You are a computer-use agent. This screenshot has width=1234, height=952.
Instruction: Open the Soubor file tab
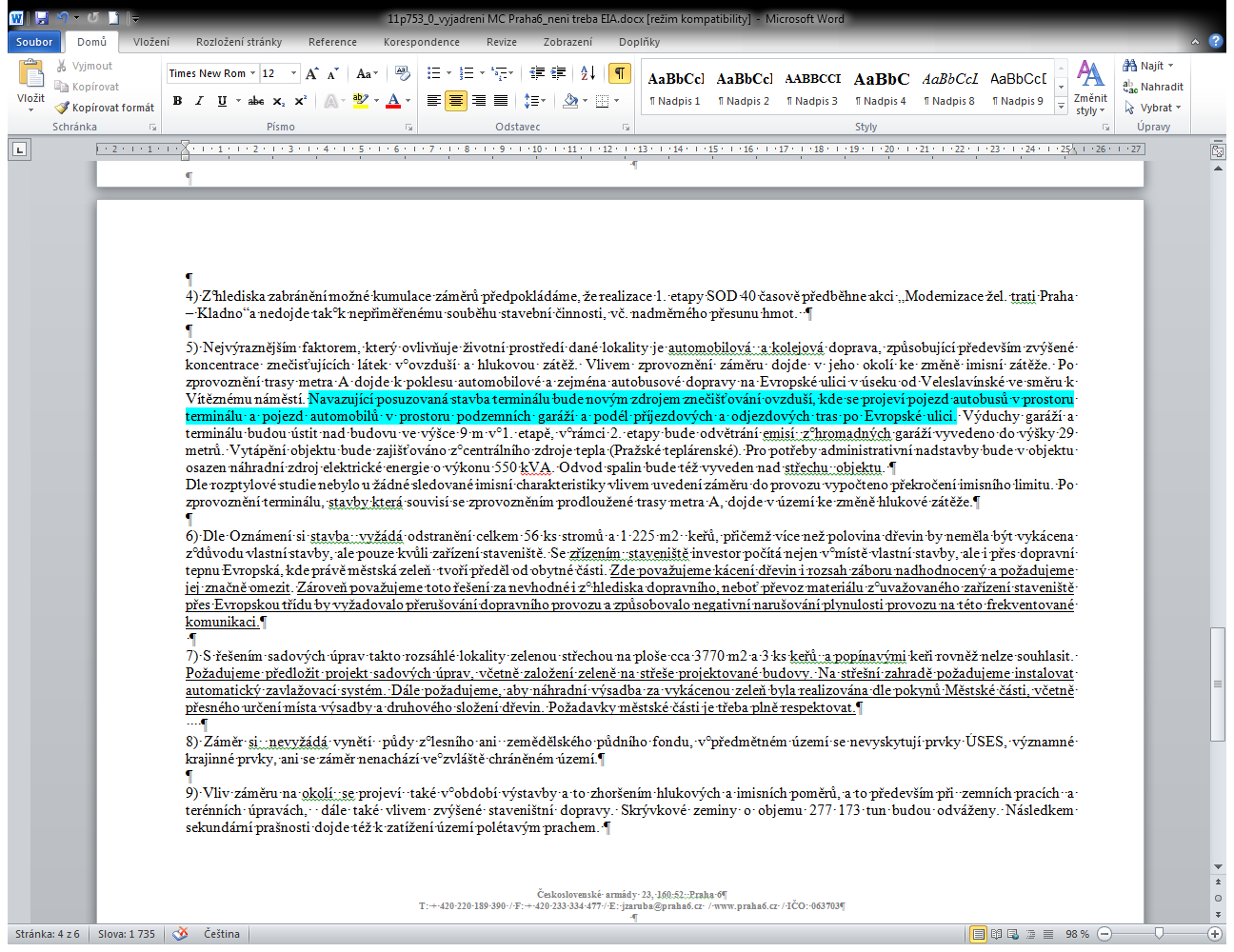click(x=34, y=42)
